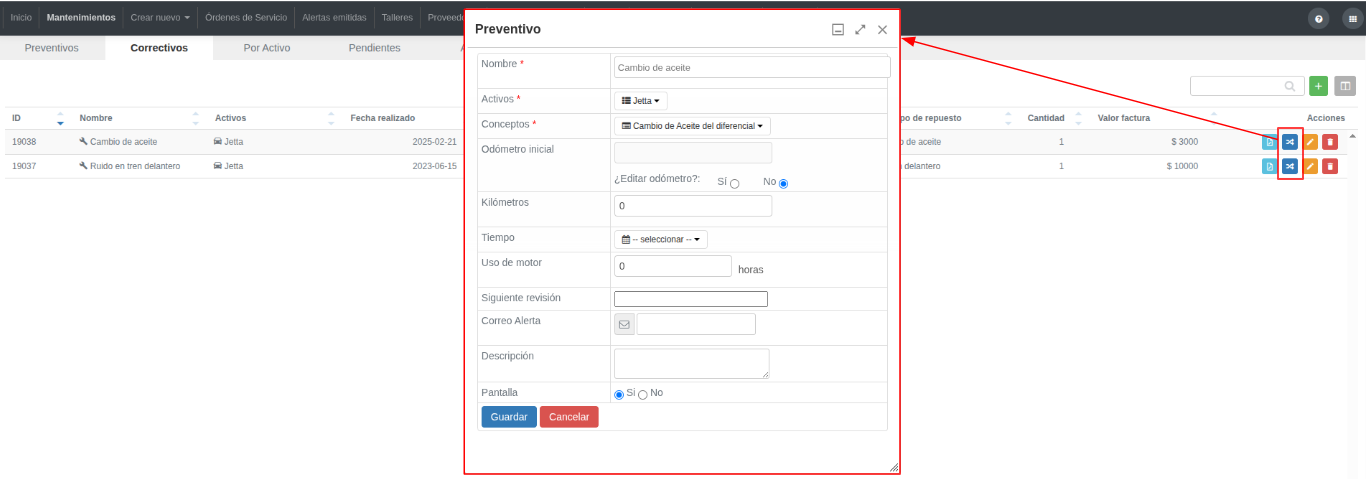
Task: Click the shuffle icon in the $ 3000 row
Action: pyautogui.click(x=1290, y=142)
